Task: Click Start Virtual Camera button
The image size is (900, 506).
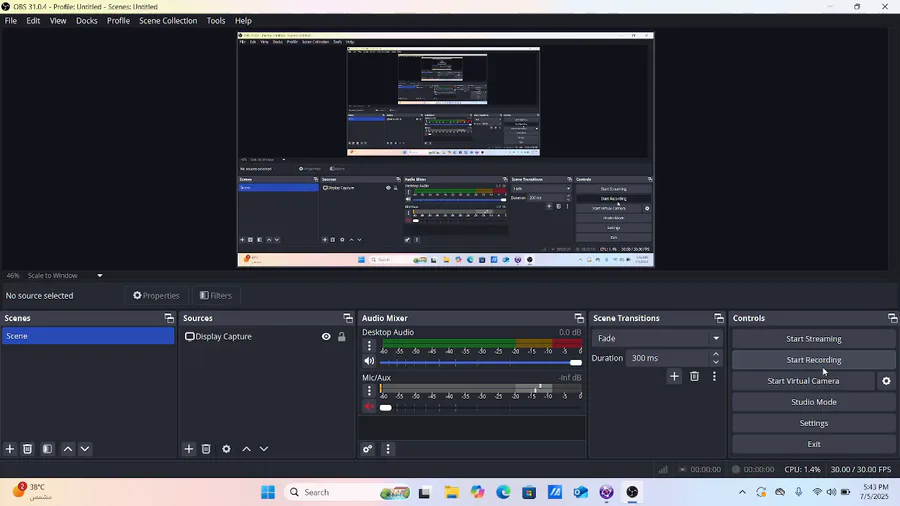Action: (x=803, y=381)
